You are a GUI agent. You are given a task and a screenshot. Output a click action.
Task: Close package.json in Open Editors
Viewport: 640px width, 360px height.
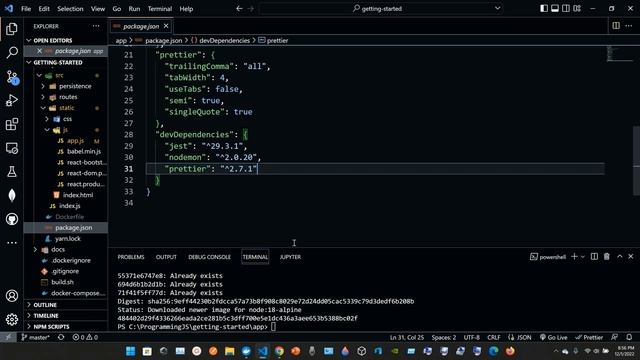(39, 51)
